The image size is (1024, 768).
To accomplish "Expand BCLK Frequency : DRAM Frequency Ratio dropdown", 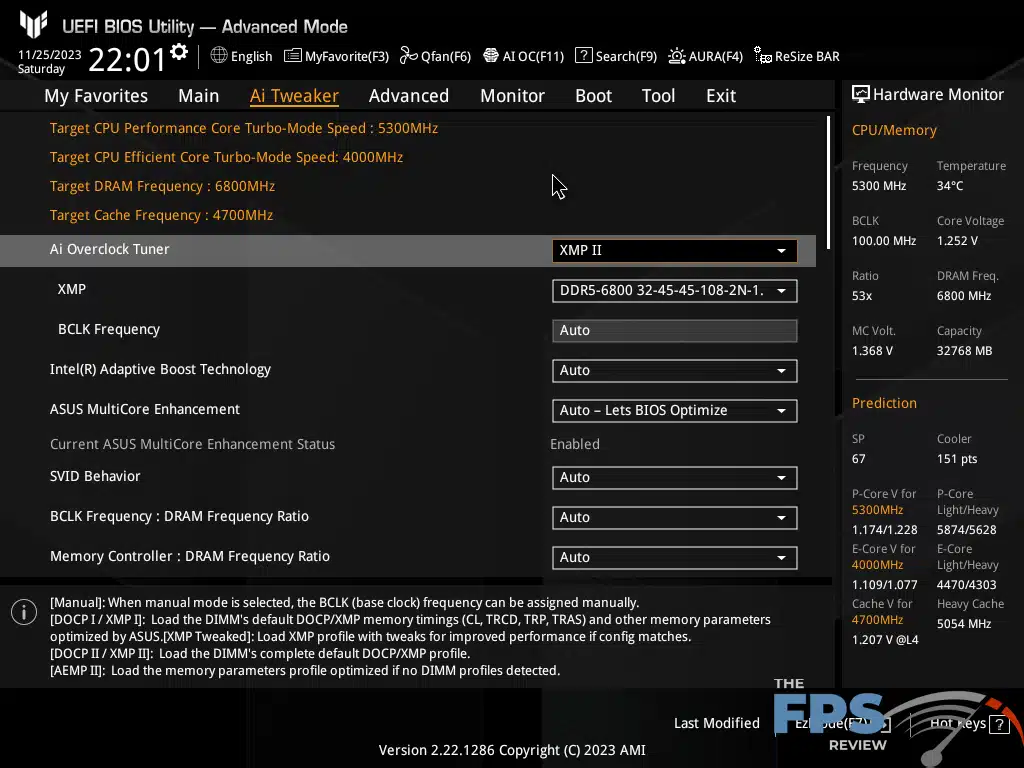I will 675,518.
